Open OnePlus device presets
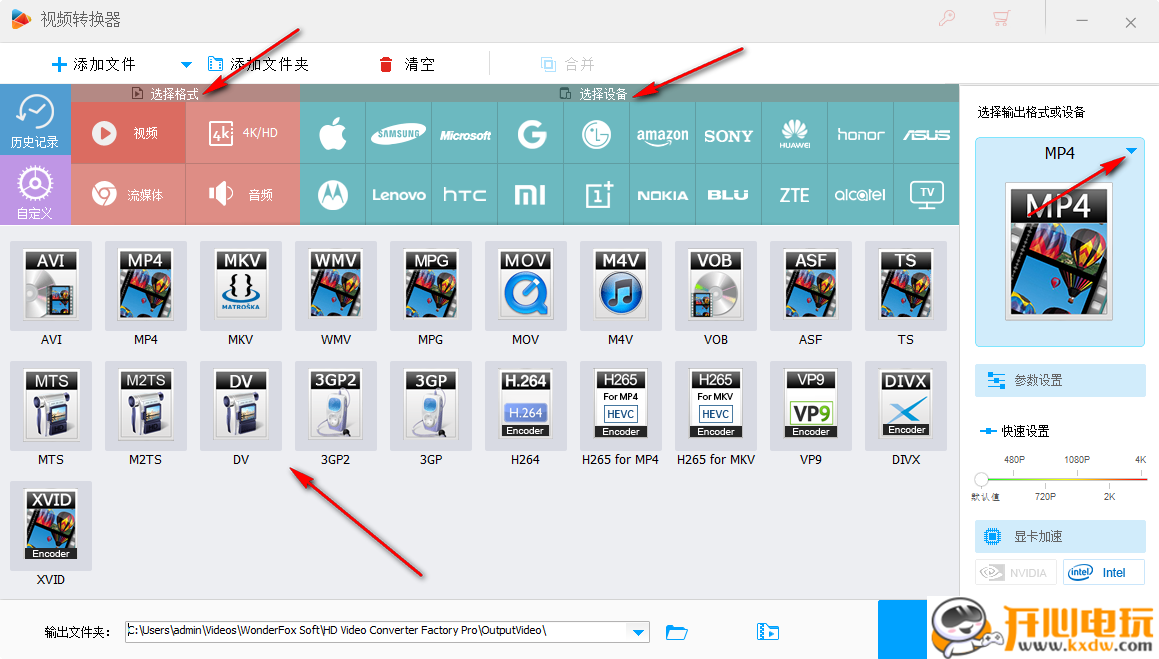The width and height of the screenshot is (1159, 659). coord(597,194)
